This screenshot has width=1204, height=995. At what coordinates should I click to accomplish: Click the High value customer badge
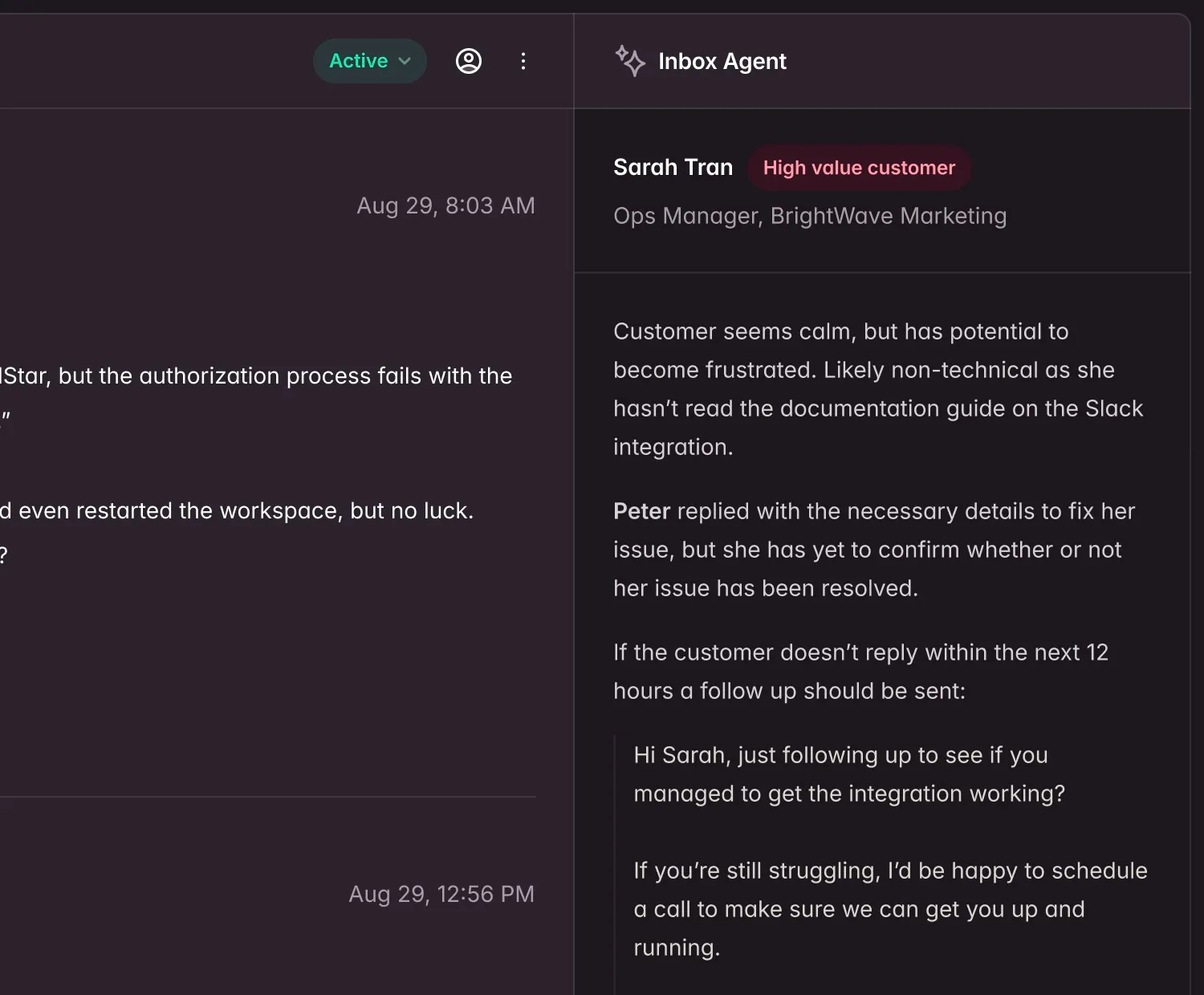(859, 168)
